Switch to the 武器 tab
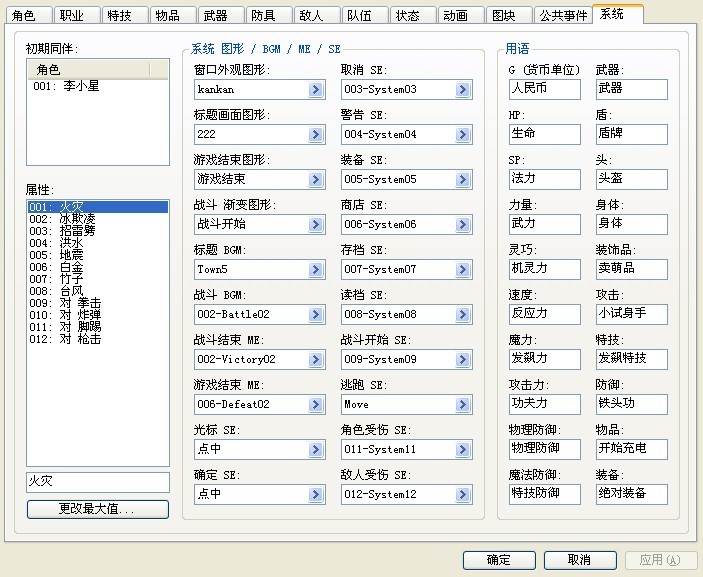Image resolution: width=703 pixels, height=577 pixels. (221, 16)
